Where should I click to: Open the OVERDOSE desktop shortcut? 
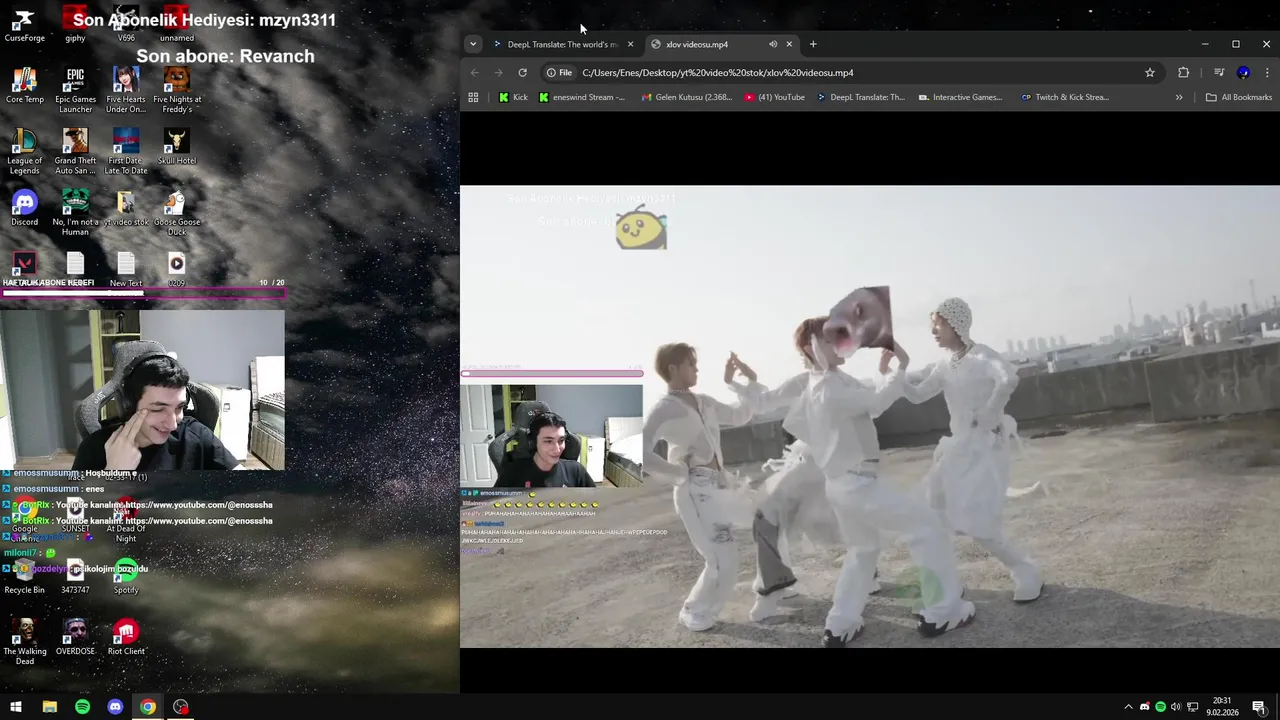(x=75, y=637)
